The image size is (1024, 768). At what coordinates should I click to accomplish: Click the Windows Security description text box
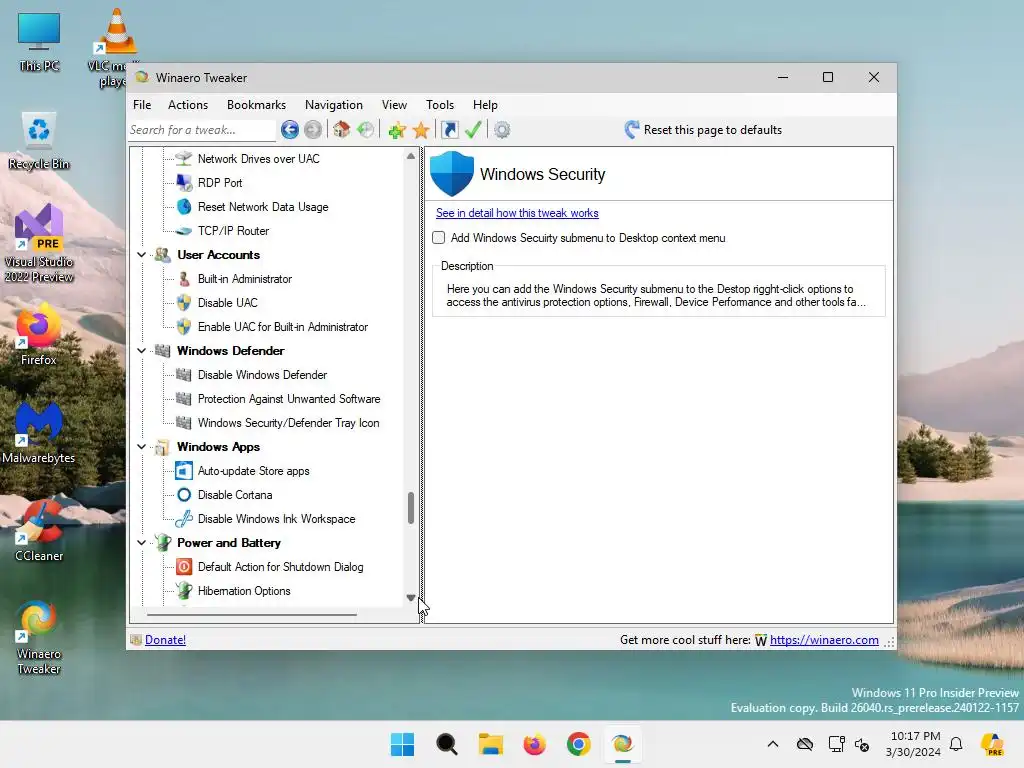click(x=658, y=295)
